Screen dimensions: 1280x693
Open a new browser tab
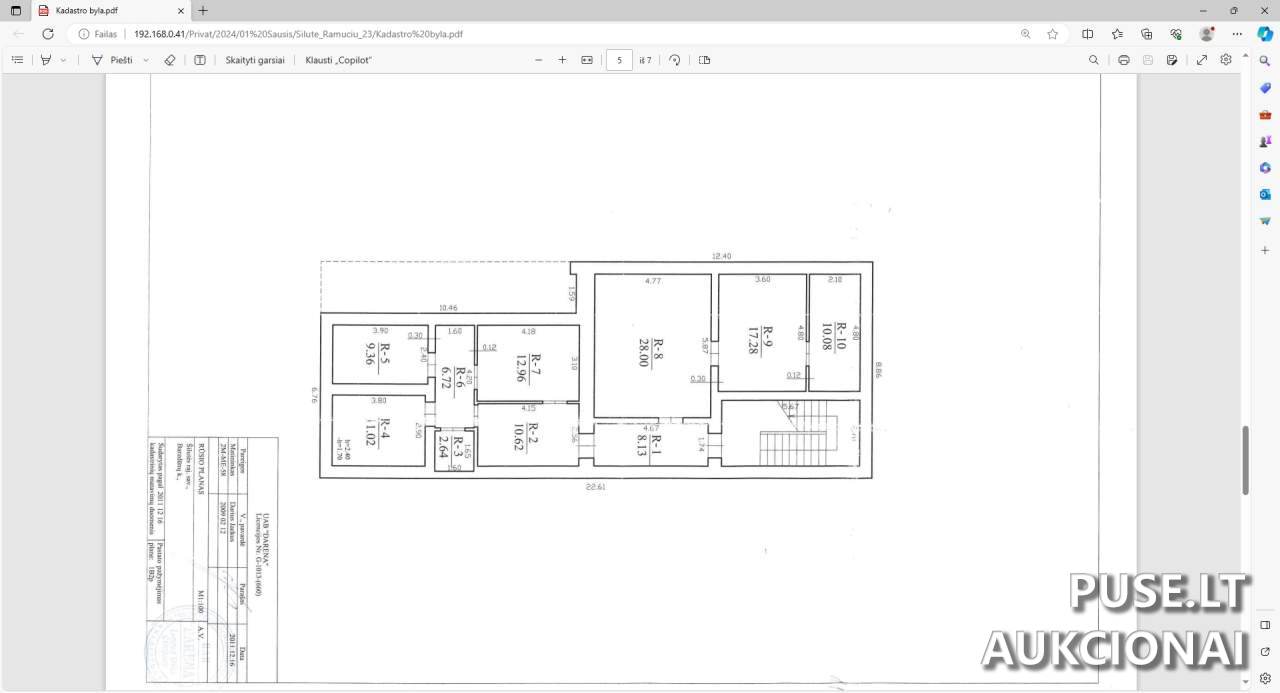203,11
